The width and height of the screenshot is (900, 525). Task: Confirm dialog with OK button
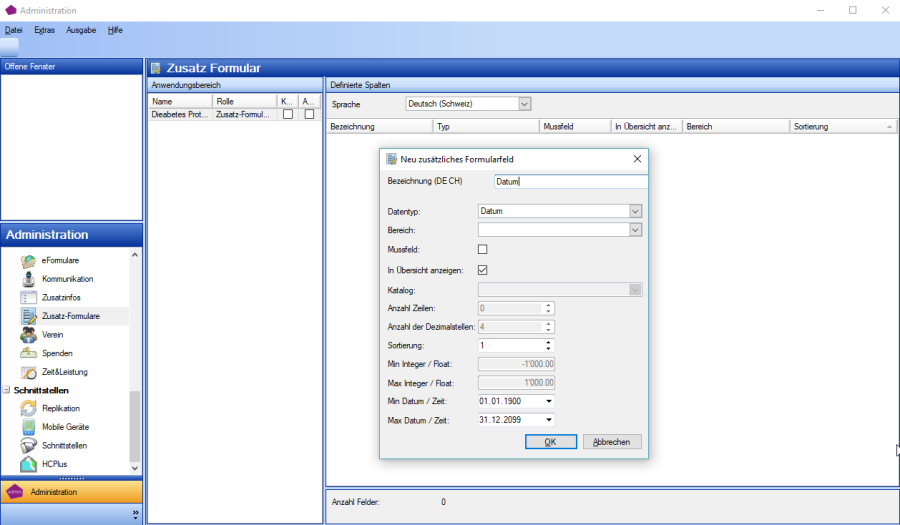coord(551,441)
